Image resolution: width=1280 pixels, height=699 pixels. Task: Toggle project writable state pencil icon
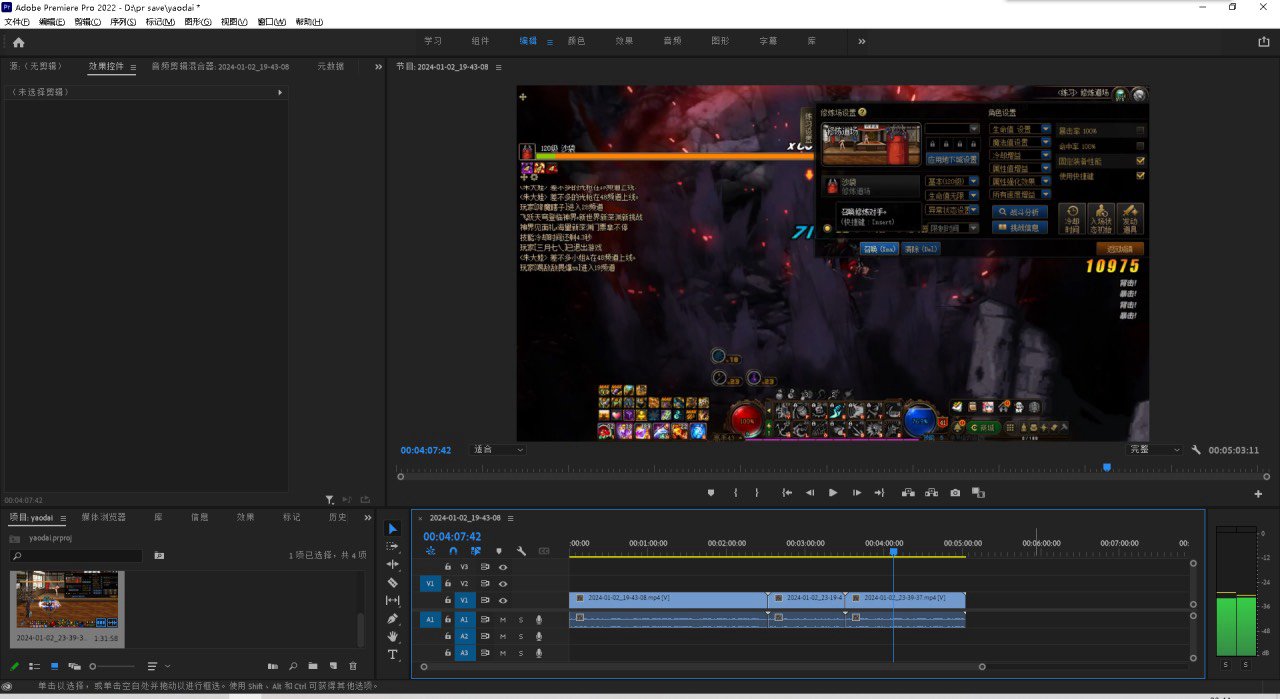14,666
